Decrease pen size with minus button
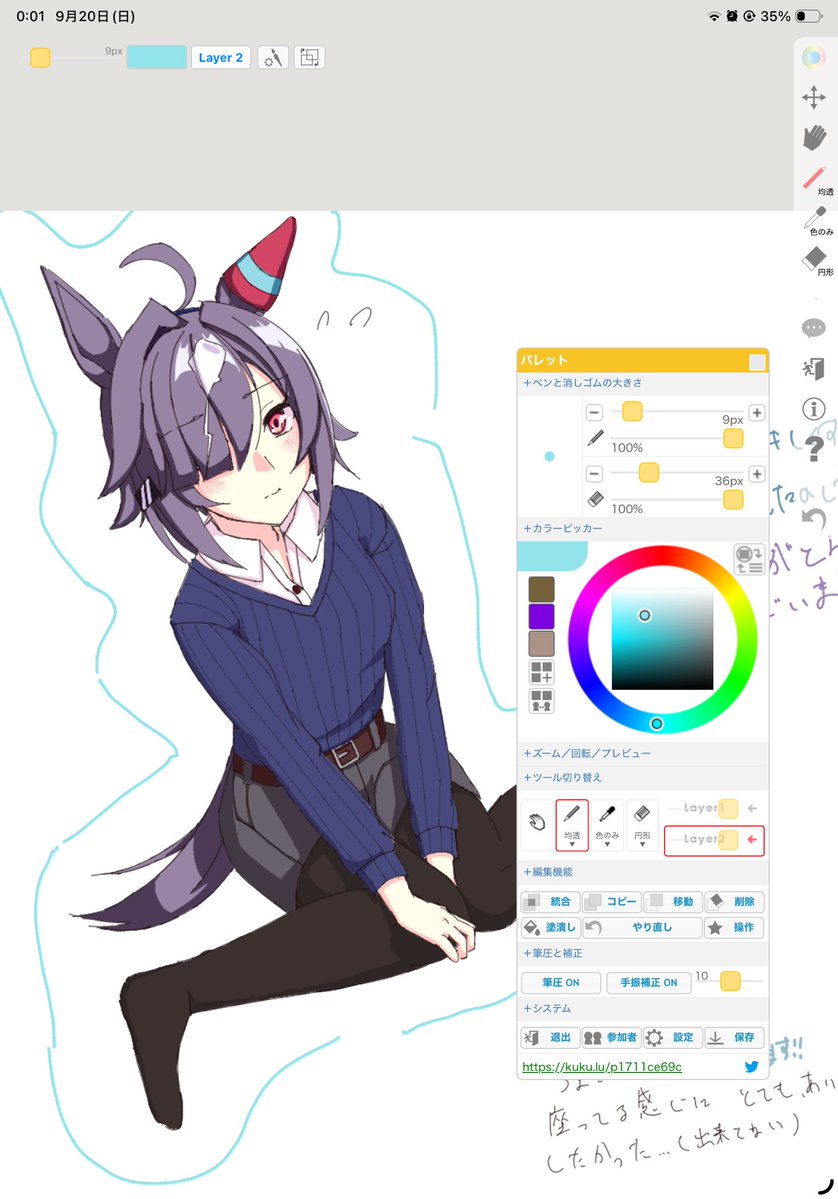The width and height of the screenshot is (838, 1199). [x=594, y=413]
